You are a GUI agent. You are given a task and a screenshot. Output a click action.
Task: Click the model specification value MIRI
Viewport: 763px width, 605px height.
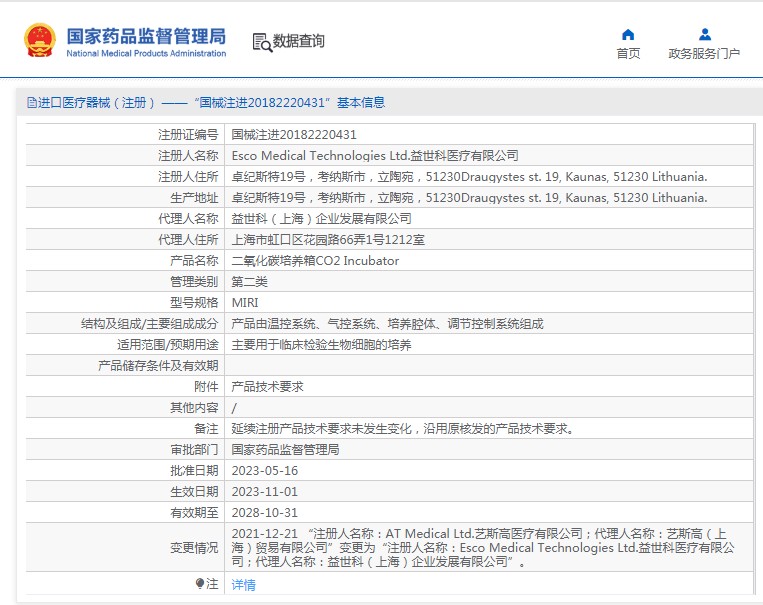[x=245, y=303]
